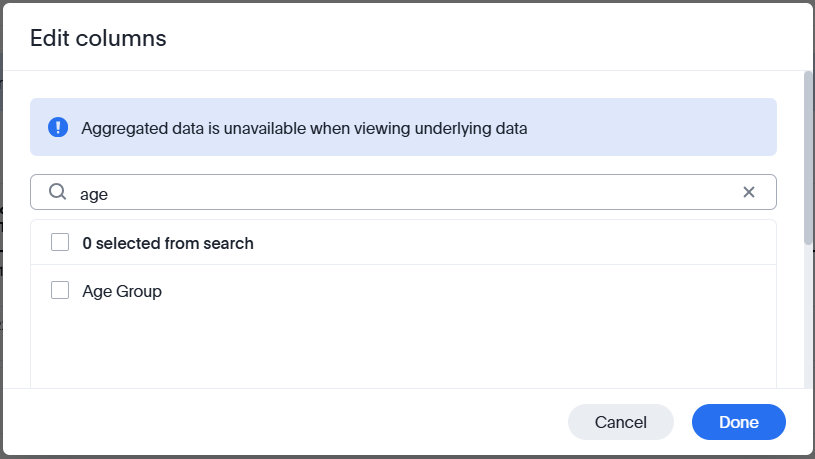The height and width of the screenshot is (459, 815).
Task: Click the blank right side of Age Group row
Action: point(500,291)
